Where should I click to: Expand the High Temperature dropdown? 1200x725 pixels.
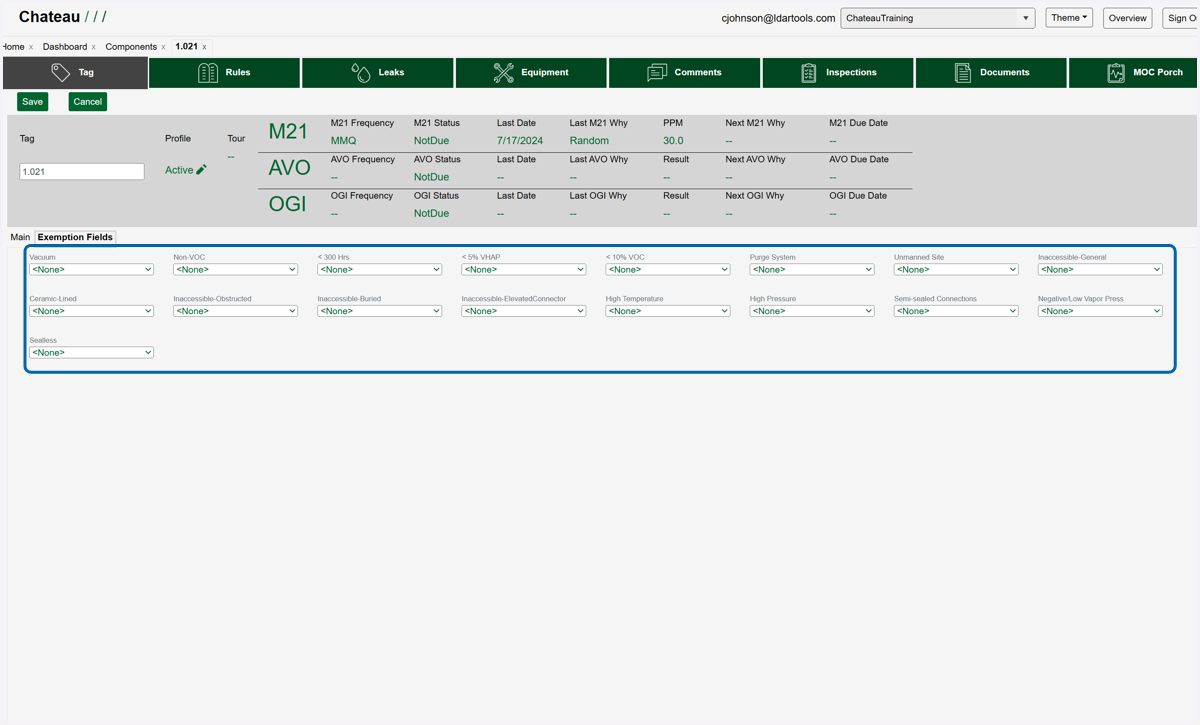point(668,311)
